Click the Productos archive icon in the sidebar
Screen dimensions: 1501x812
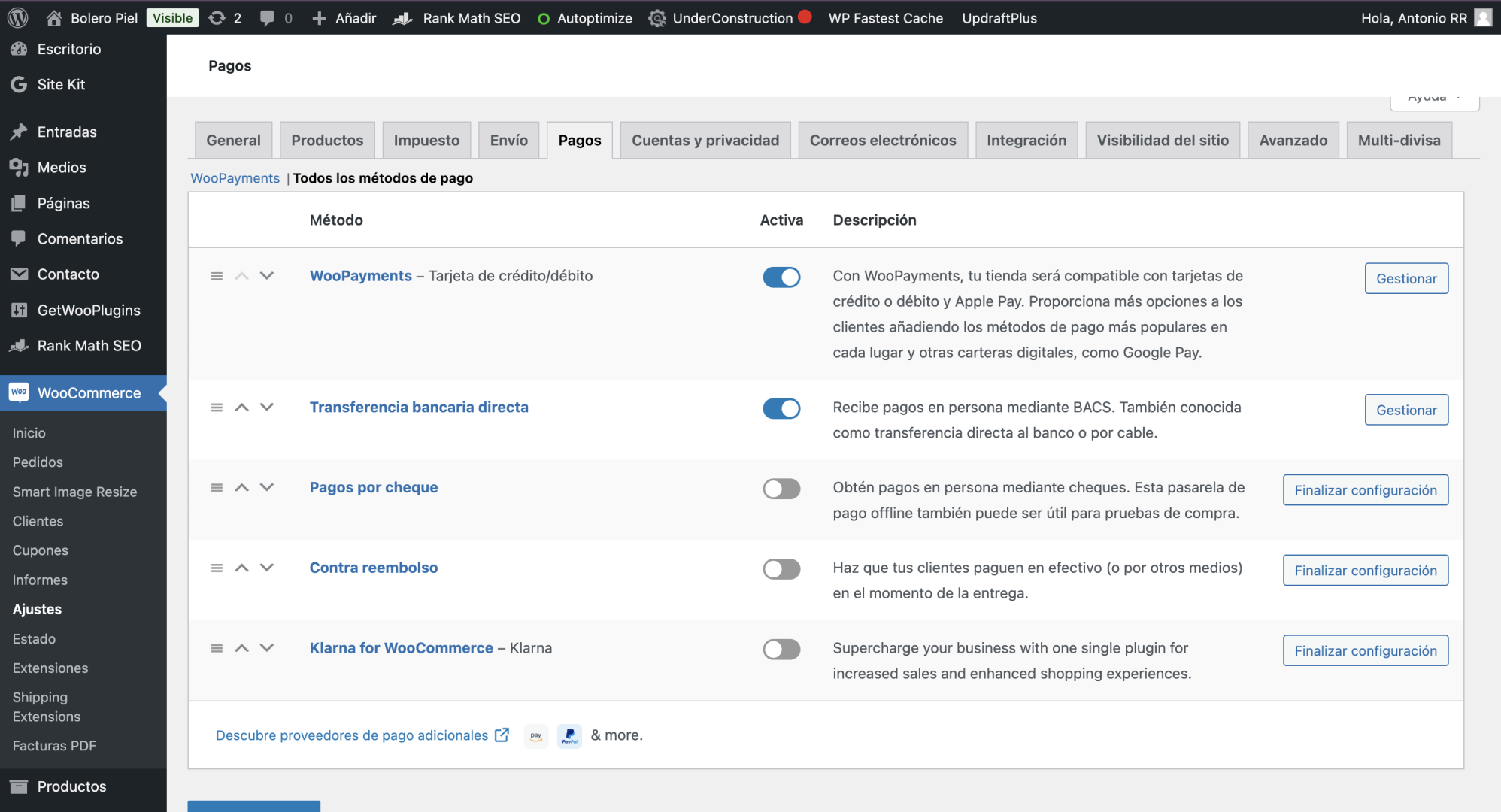coord(19,786)
